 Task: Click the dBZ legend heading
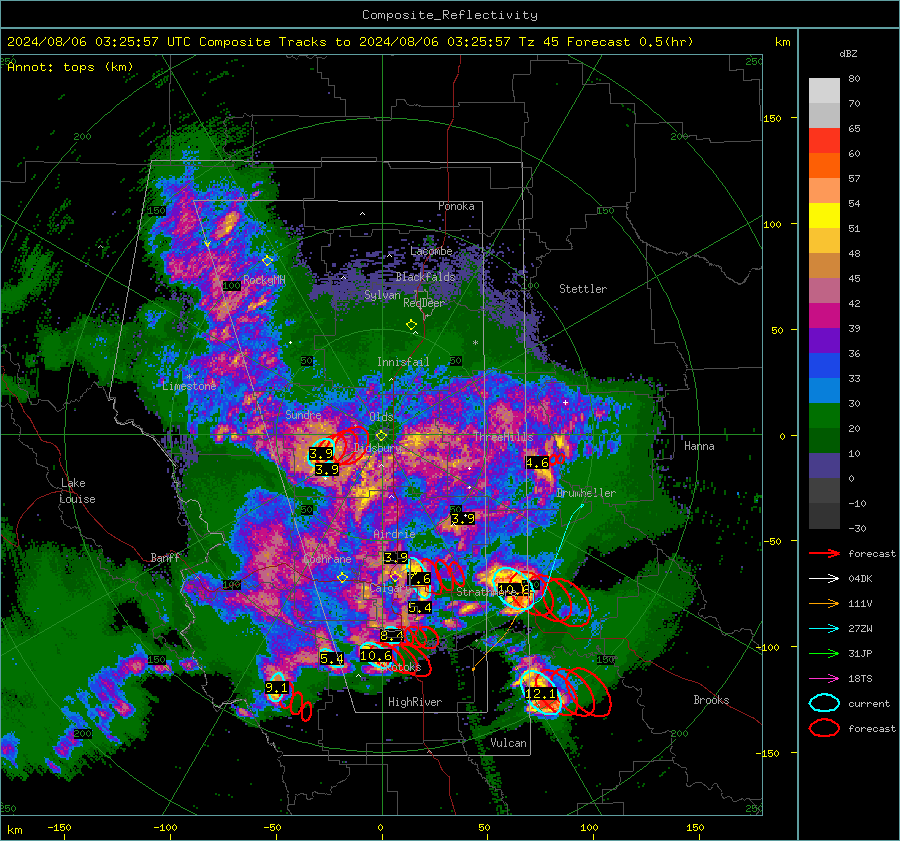pos(848,54)
